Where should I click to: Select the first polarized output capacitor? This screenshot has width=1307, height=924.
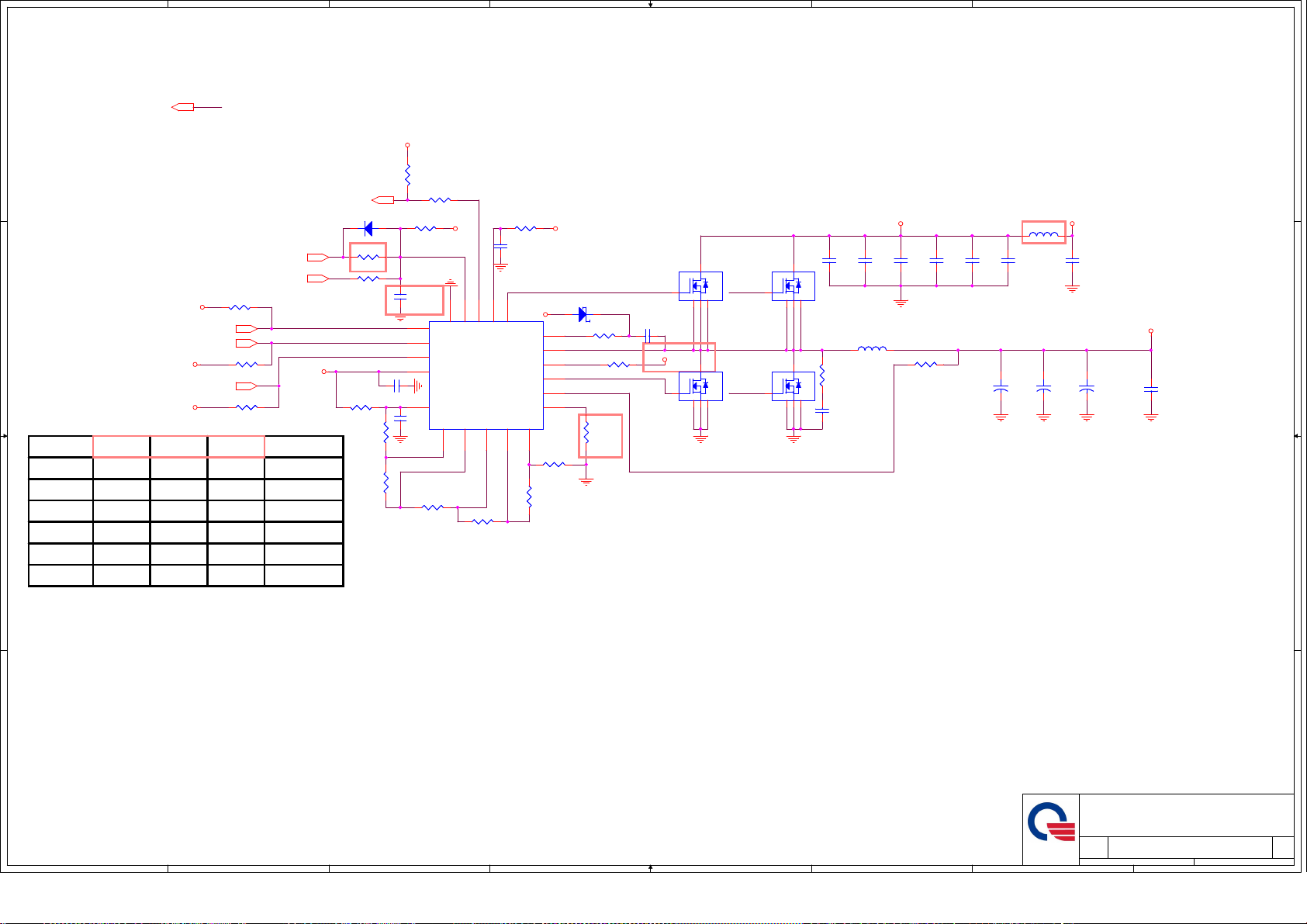1001,387
